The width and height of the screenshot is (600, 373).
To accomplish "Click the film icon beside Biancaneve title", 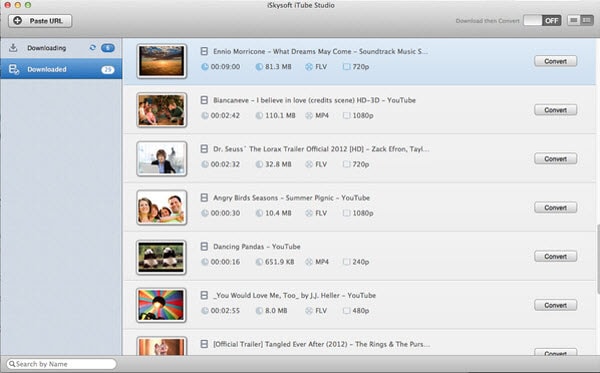I will pos(204,100).
